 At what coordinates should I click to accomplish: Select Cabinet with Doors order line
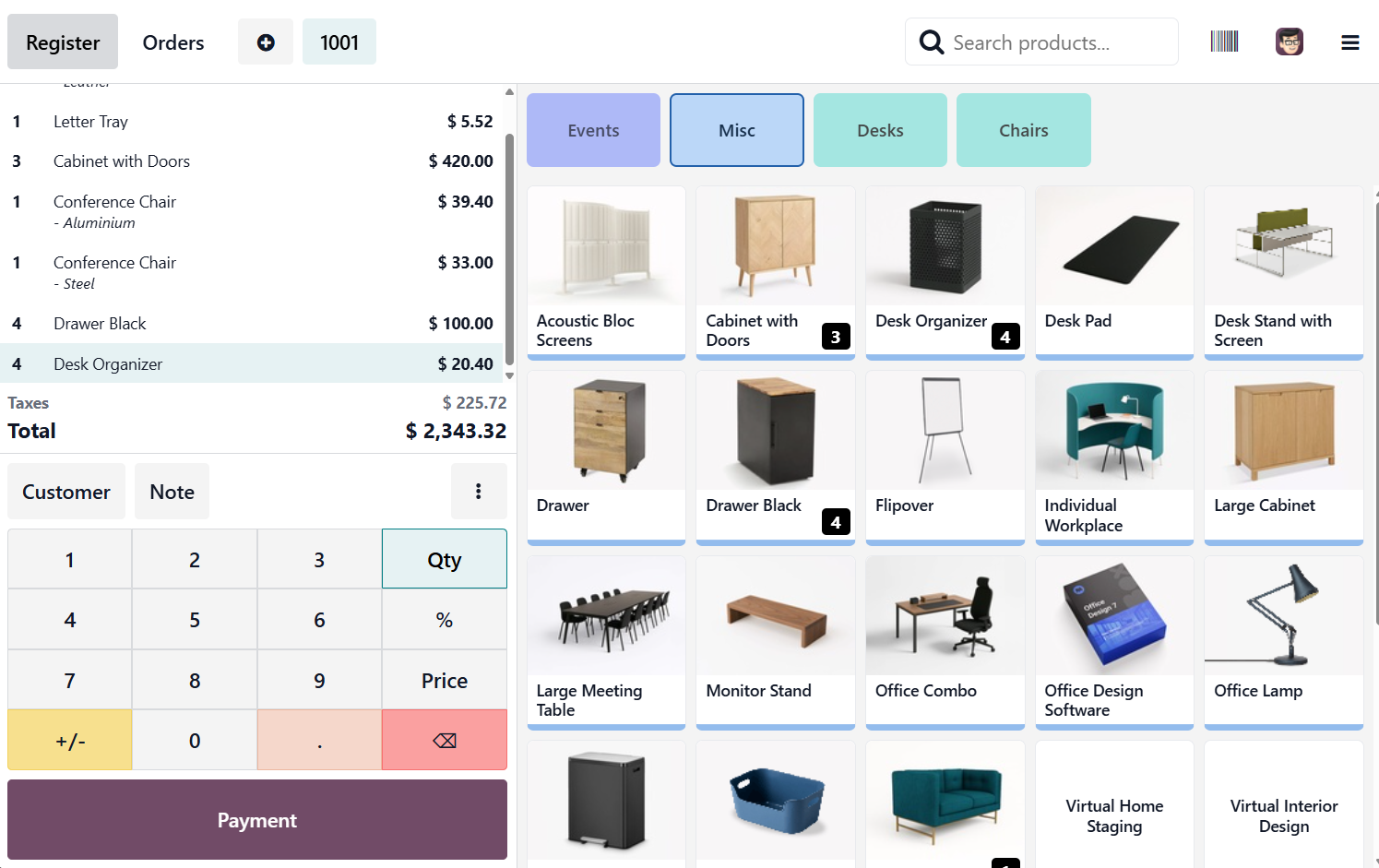coord(252,161)
